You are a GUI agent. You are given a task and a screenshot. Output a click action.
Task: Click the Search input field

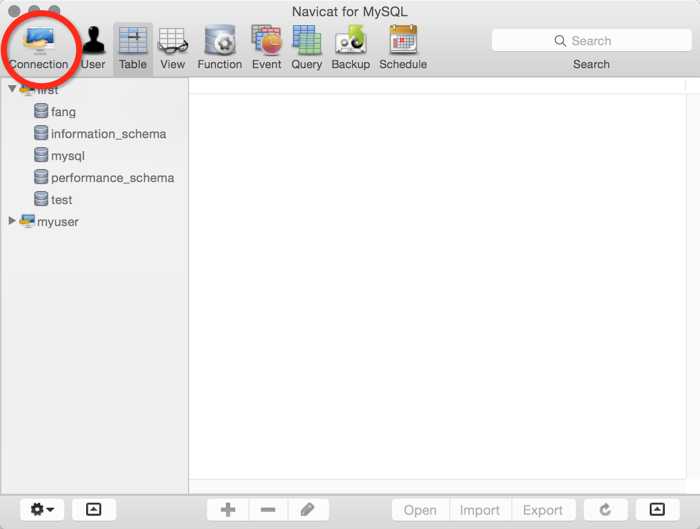(x=592, y=41)
